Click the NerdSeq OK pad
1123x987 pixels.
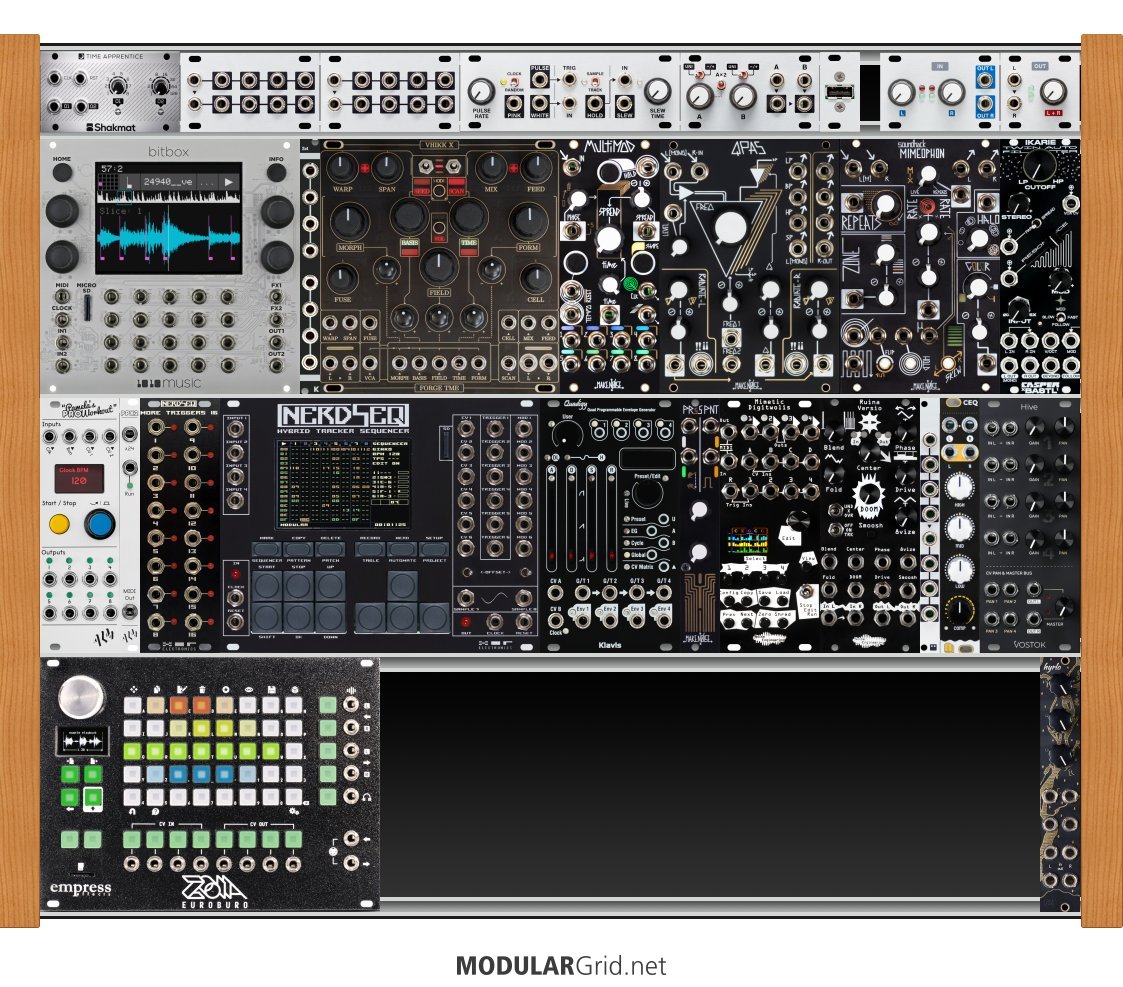tap(299, 617)
